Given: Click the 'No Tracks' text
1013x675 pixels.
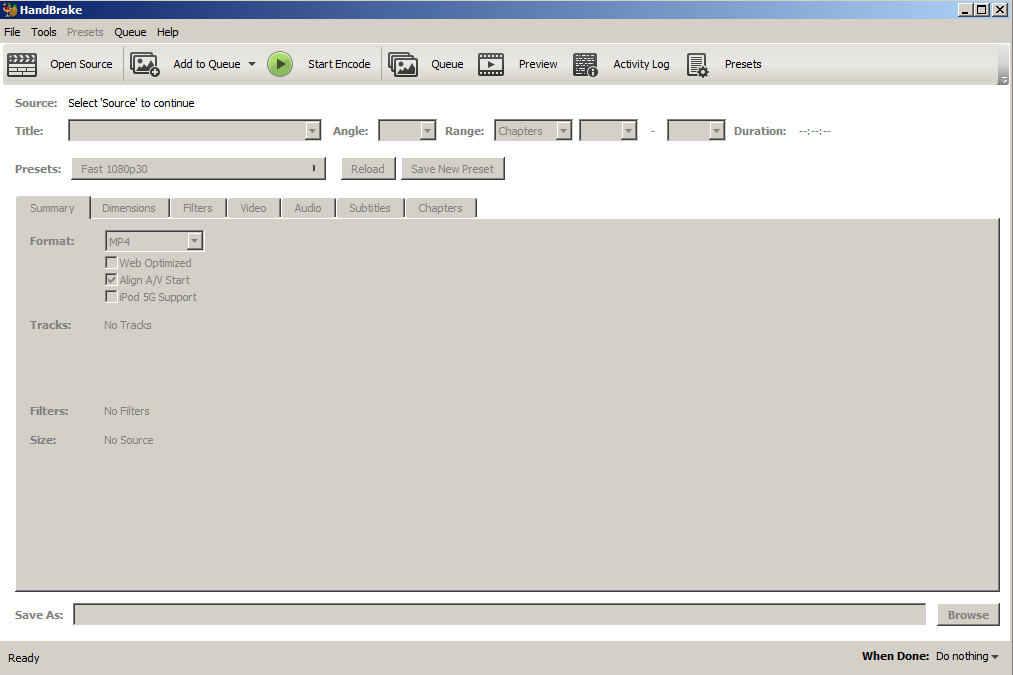Looking at the screenshot, I should pyautogui.click(x=128, y=325).
